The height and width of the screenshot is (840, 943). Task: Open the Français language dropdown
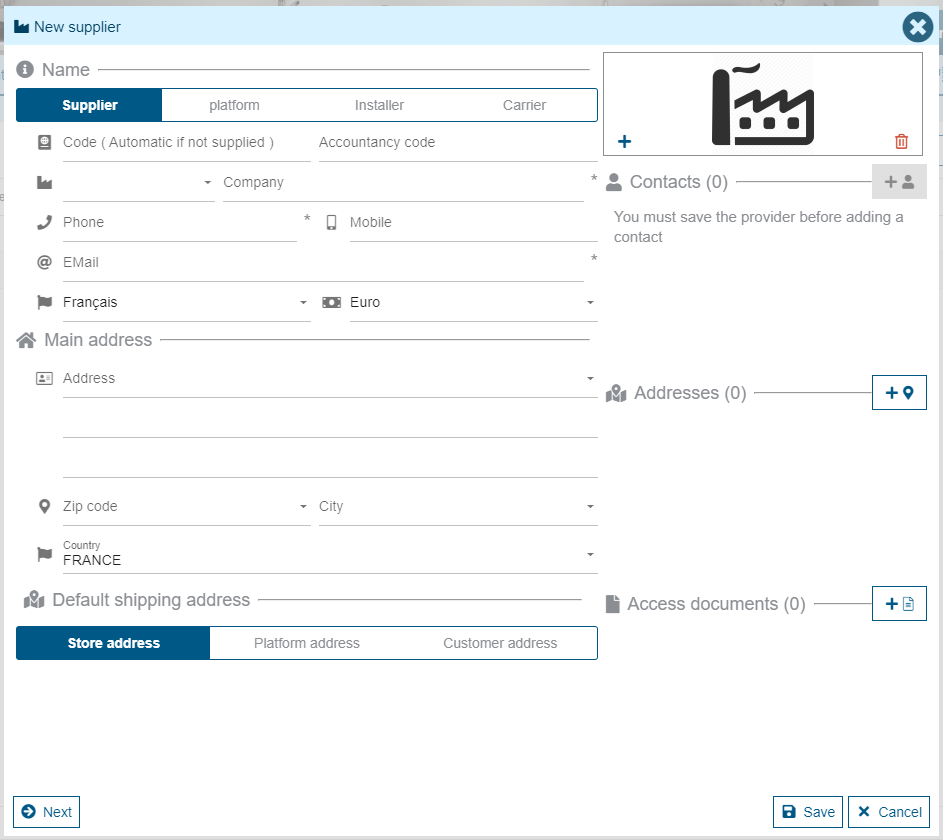pyautogui.click(x=185, y=303)
